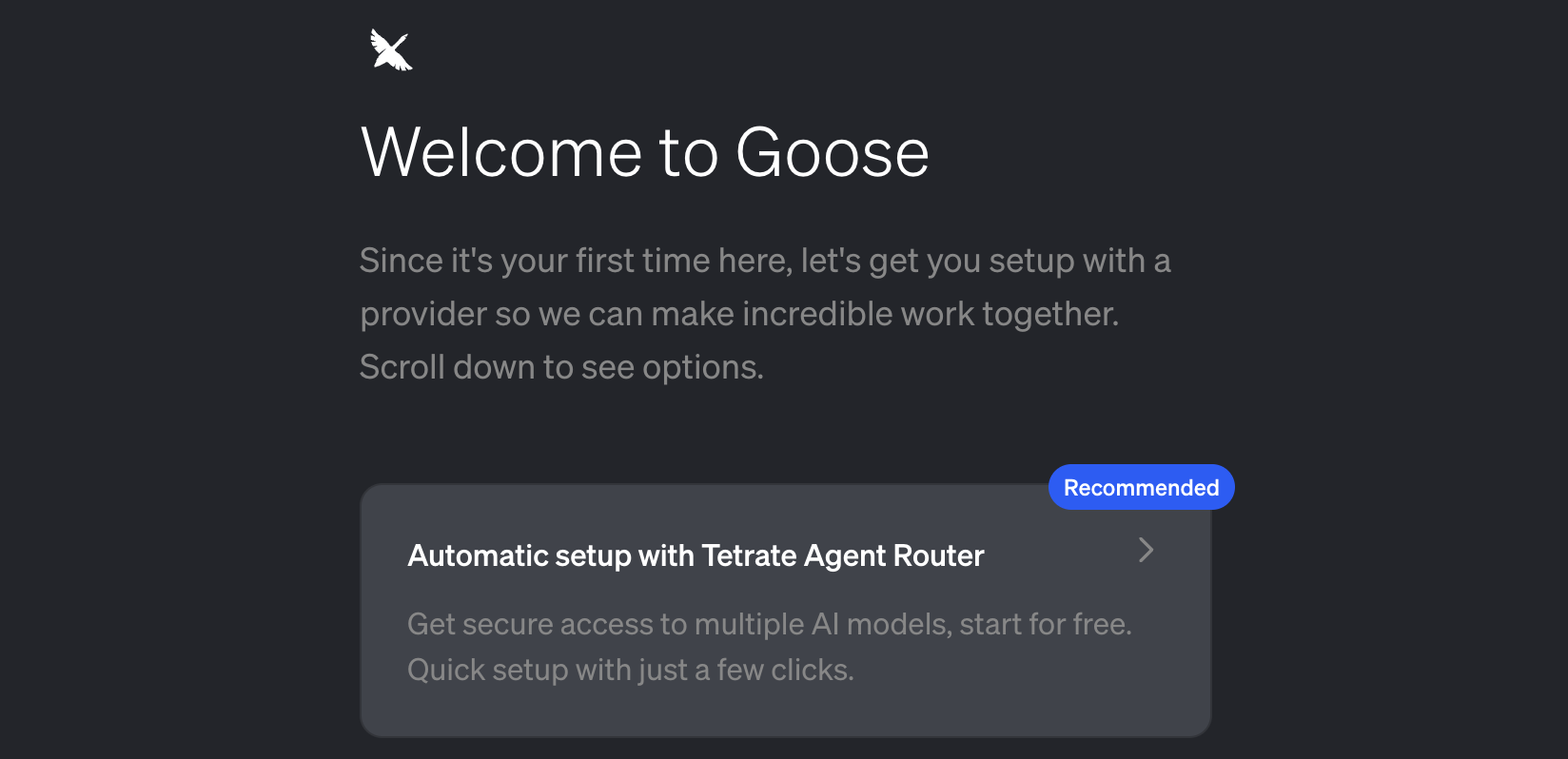Click the Recommended badge
The width and height of the screenshot is (1568, 759).
coord(1141,487)
